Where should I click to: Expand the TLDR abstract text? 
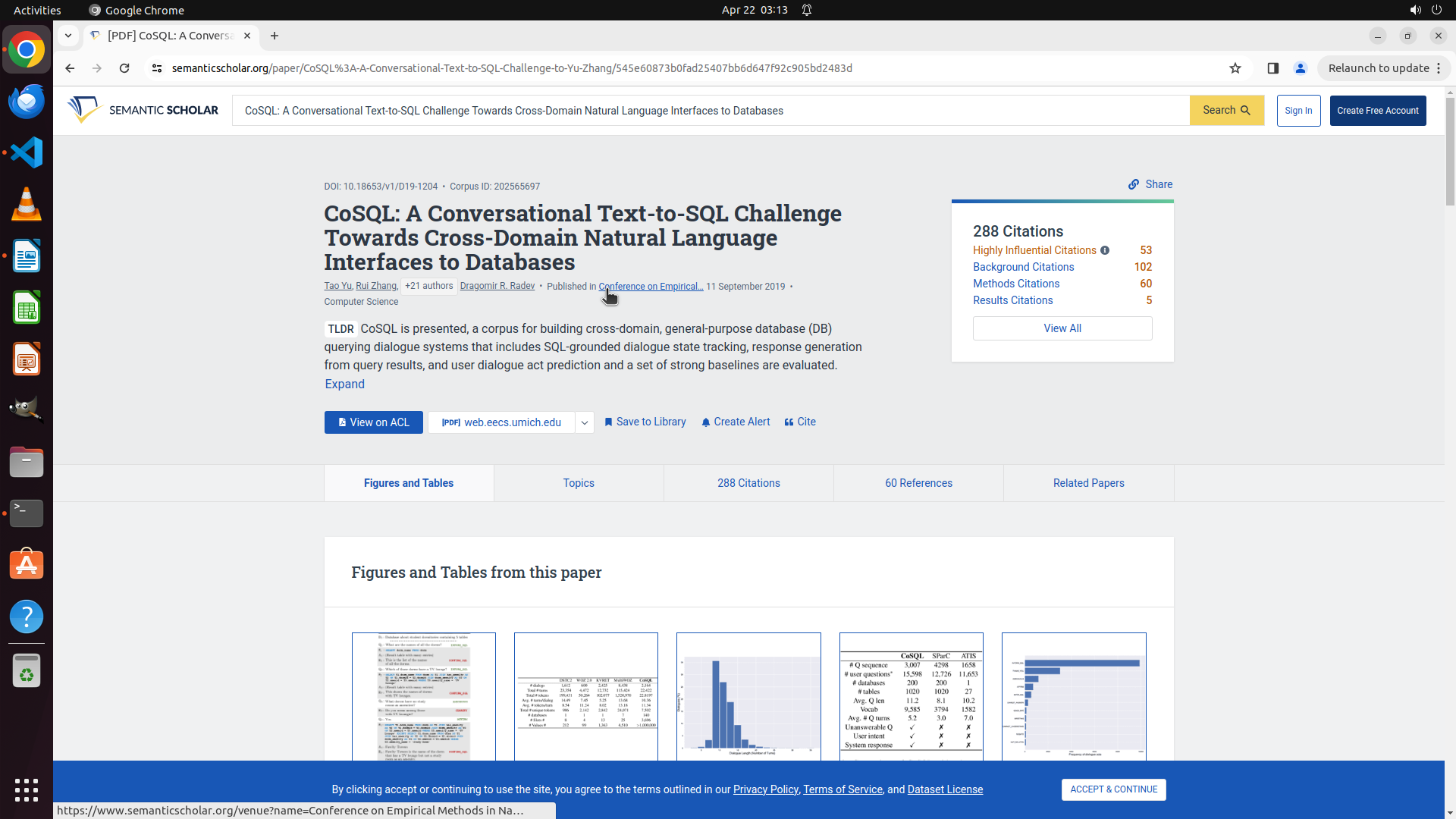[x=344, y=384]
